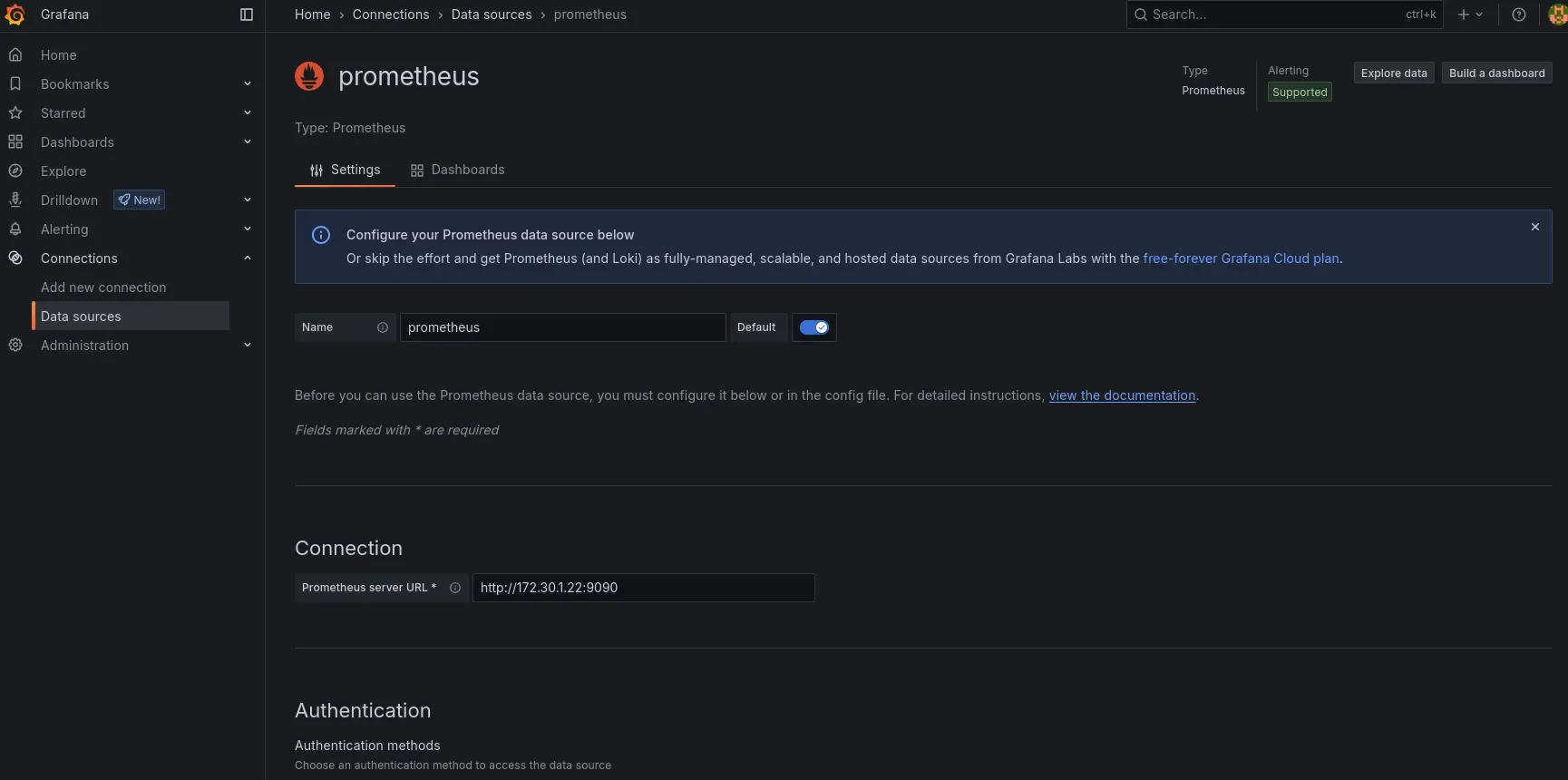The image size is (1568, 780).
Task: Expand the Bookmarks section chevron
Action: pos(248,84)
